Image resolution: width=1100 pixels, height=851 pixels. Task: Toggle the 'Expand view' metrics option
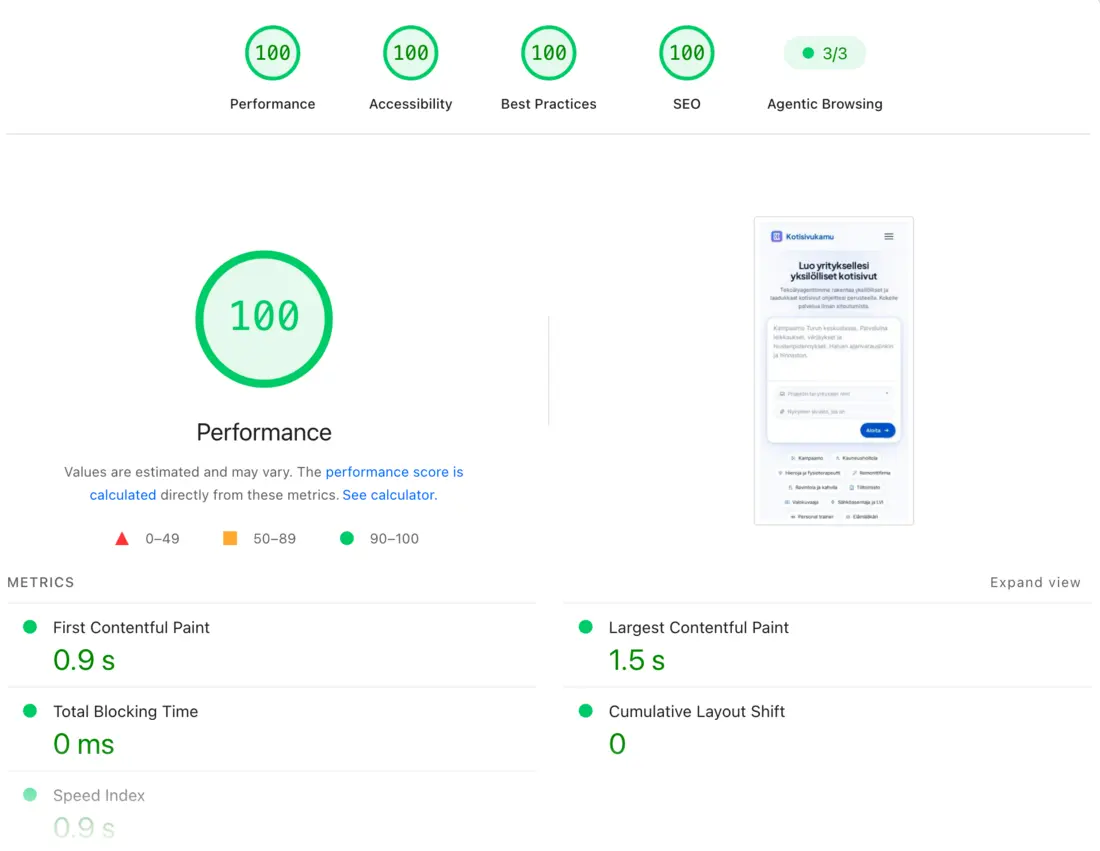tap(1035, 582)
